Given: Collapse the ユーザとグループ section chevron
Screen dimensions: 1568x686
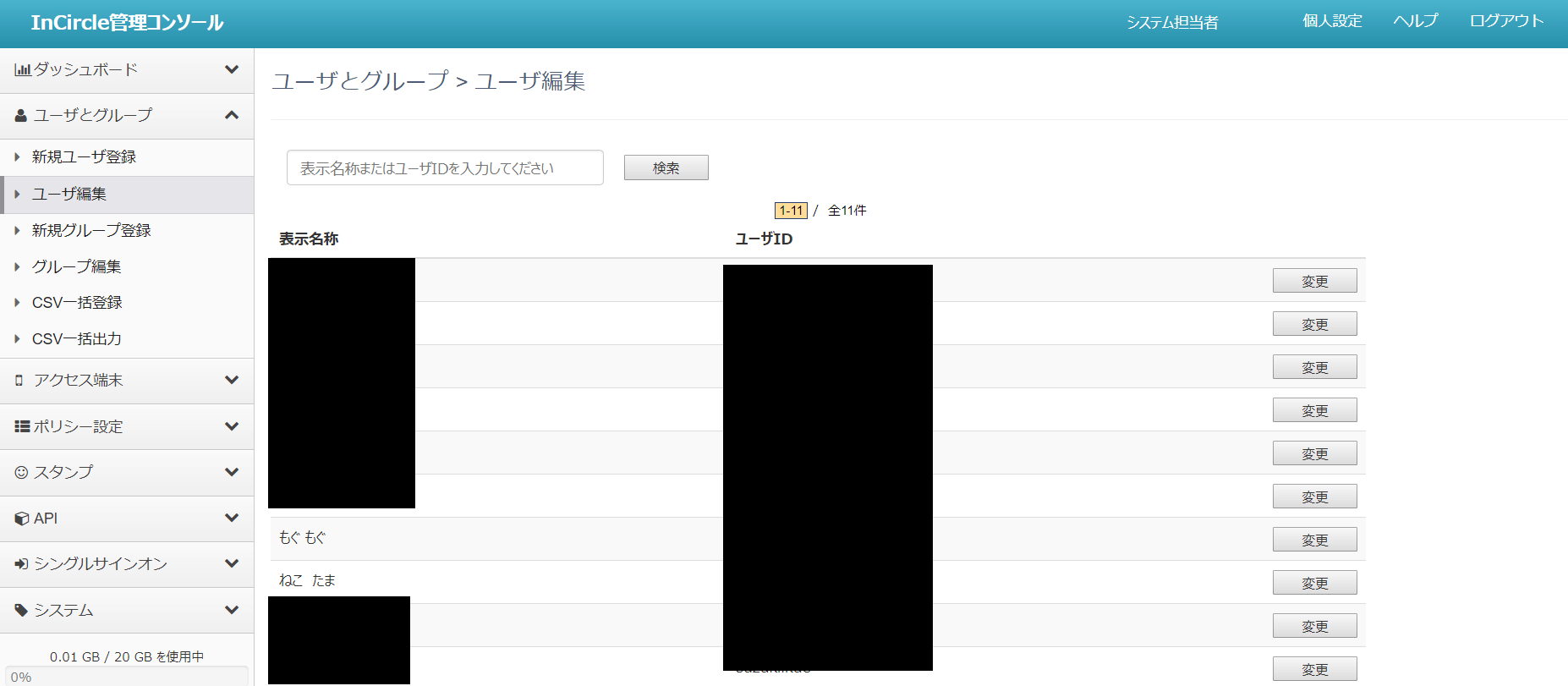Looking at the screenshot, I should tap(232, 115).
